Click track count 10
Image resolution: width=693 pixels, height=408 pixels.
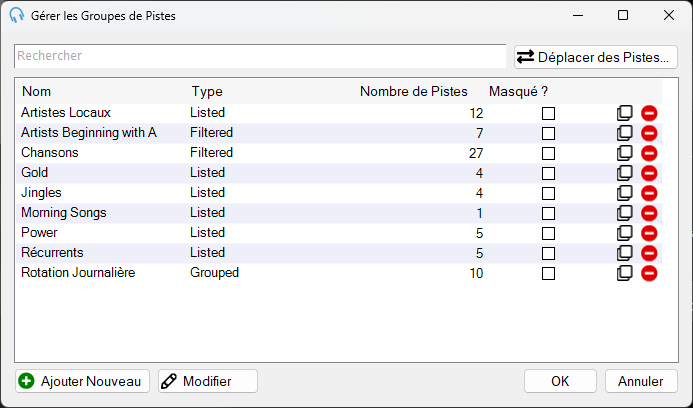click(476, 274)
